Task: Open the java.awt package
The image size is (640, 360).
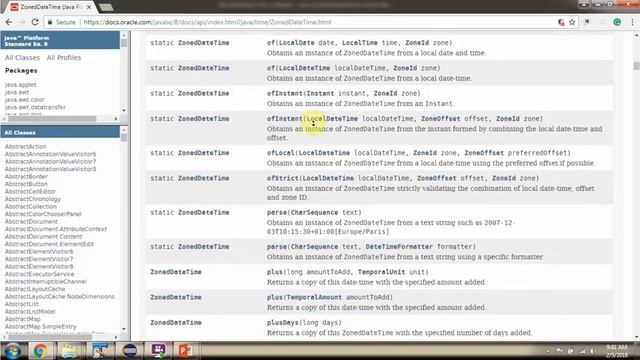Action: pyautogui.click(x=17, y=92)
